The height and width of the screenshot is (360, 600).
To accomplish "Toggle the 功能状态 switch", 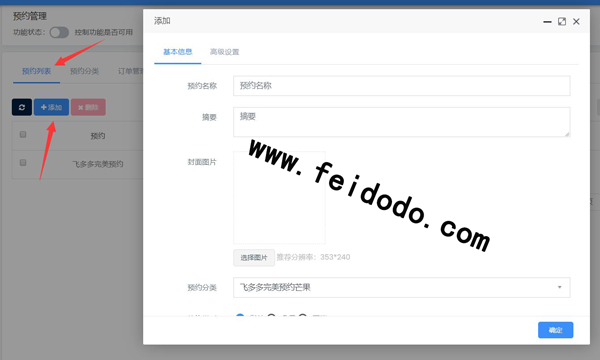I will click(x=59, y=33).
